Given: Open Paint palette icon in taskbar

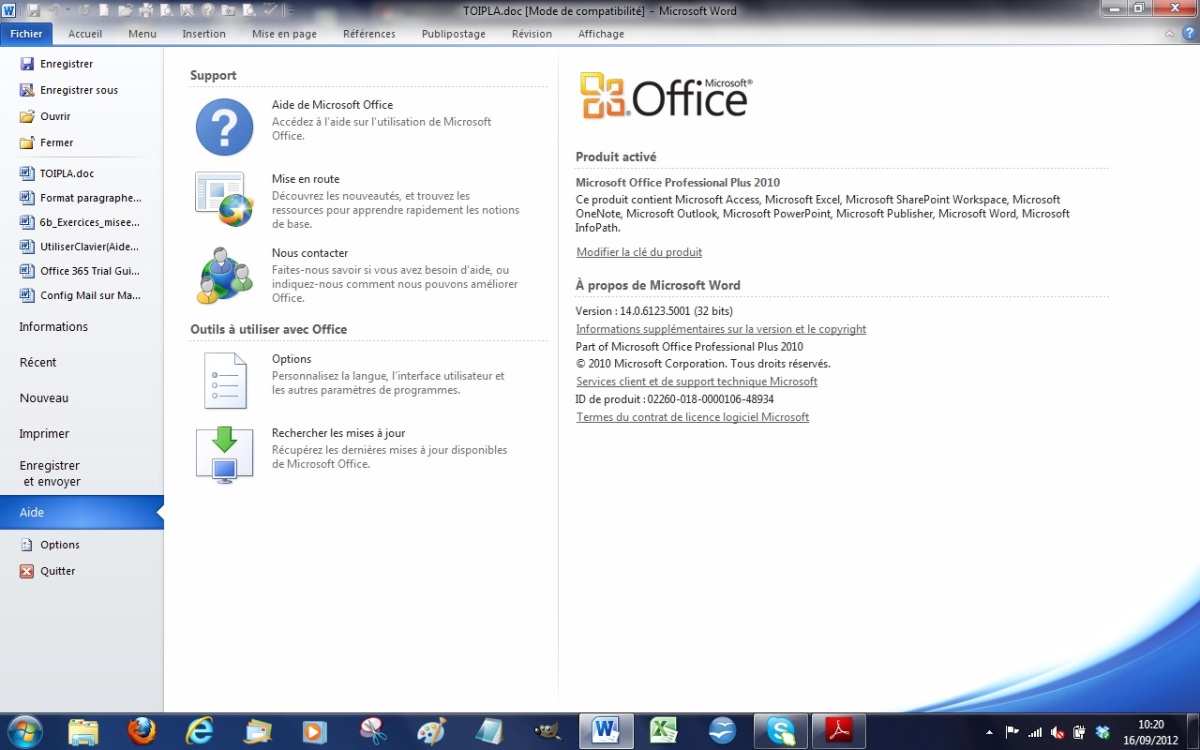Looking at the screenshot, I should point(431,731).
